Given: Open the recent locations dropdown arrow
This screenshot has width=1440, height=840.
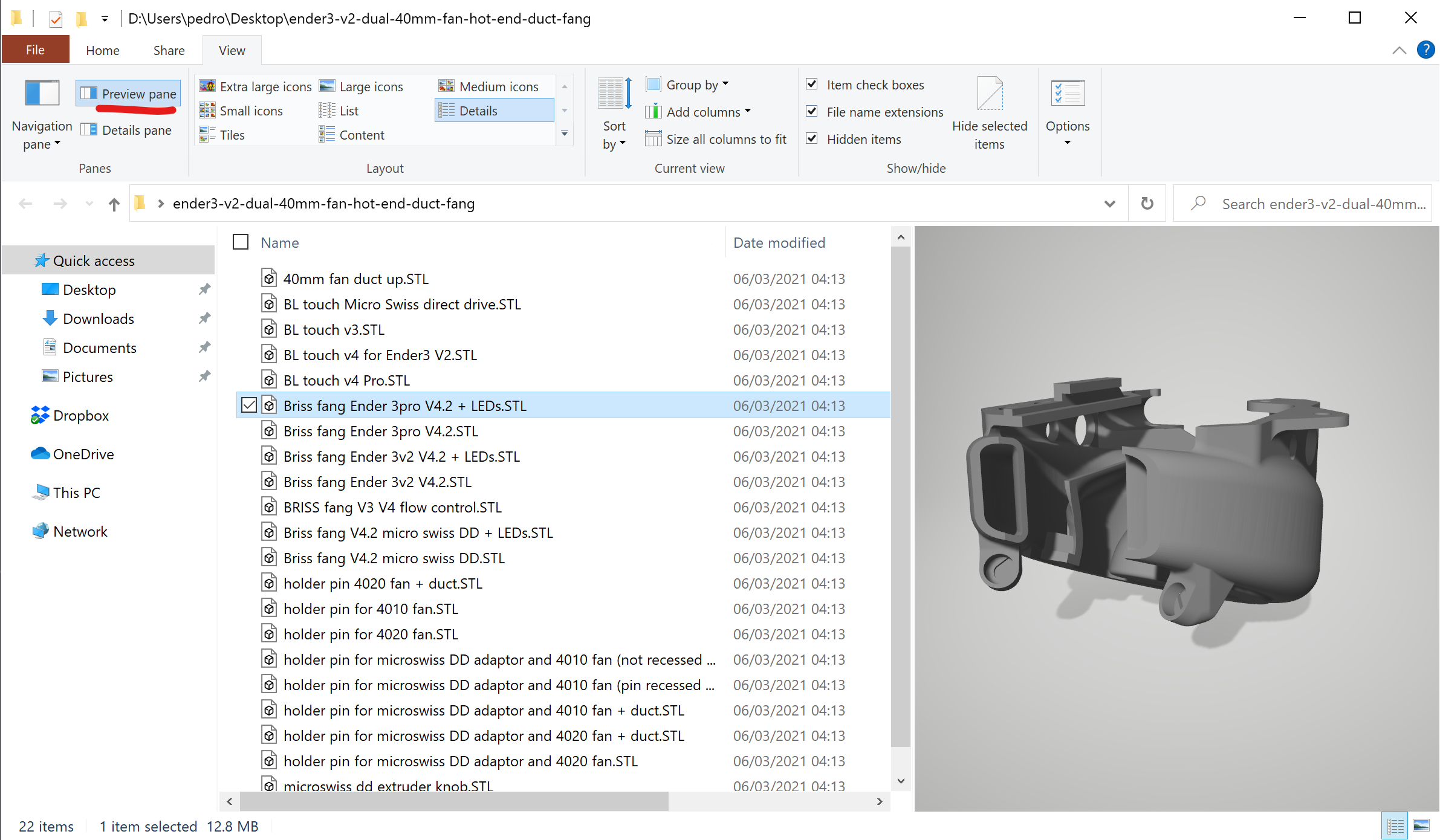Looking at the screenshot, I should pyautogui.click(x=89, y=204).
